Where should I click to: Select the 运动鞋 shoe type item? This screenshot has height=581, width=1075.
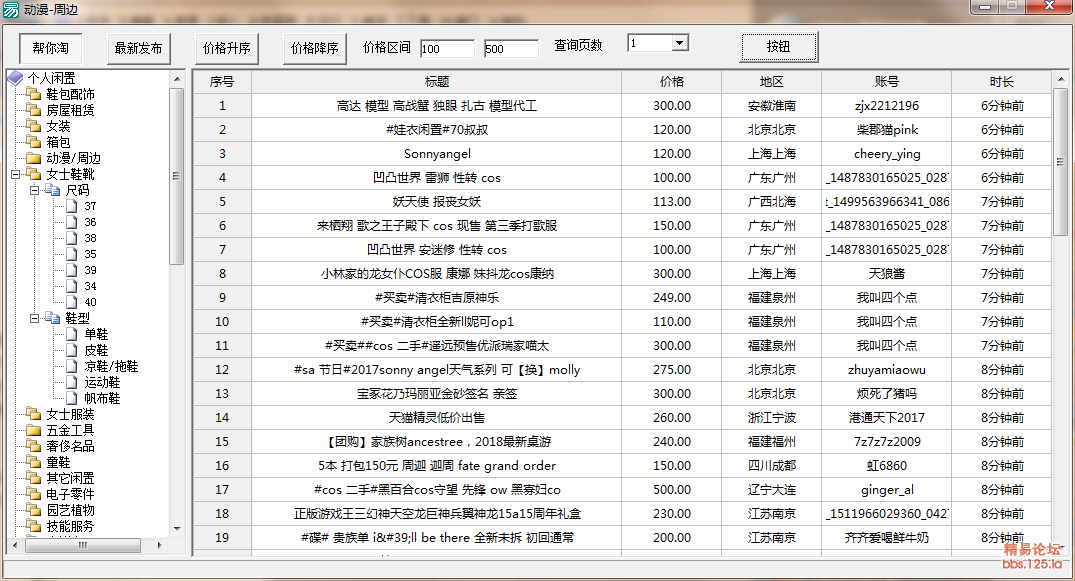[x=102, y=382]
